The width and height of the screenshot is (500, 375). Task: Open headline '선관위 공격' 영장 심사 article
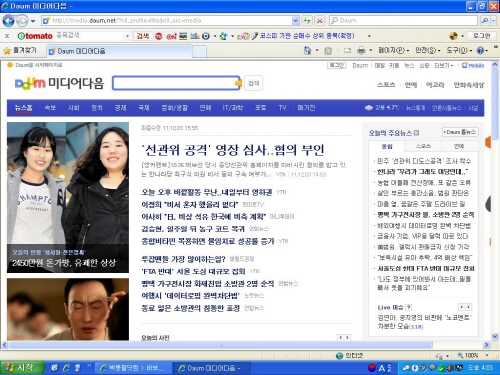point(232,150)
